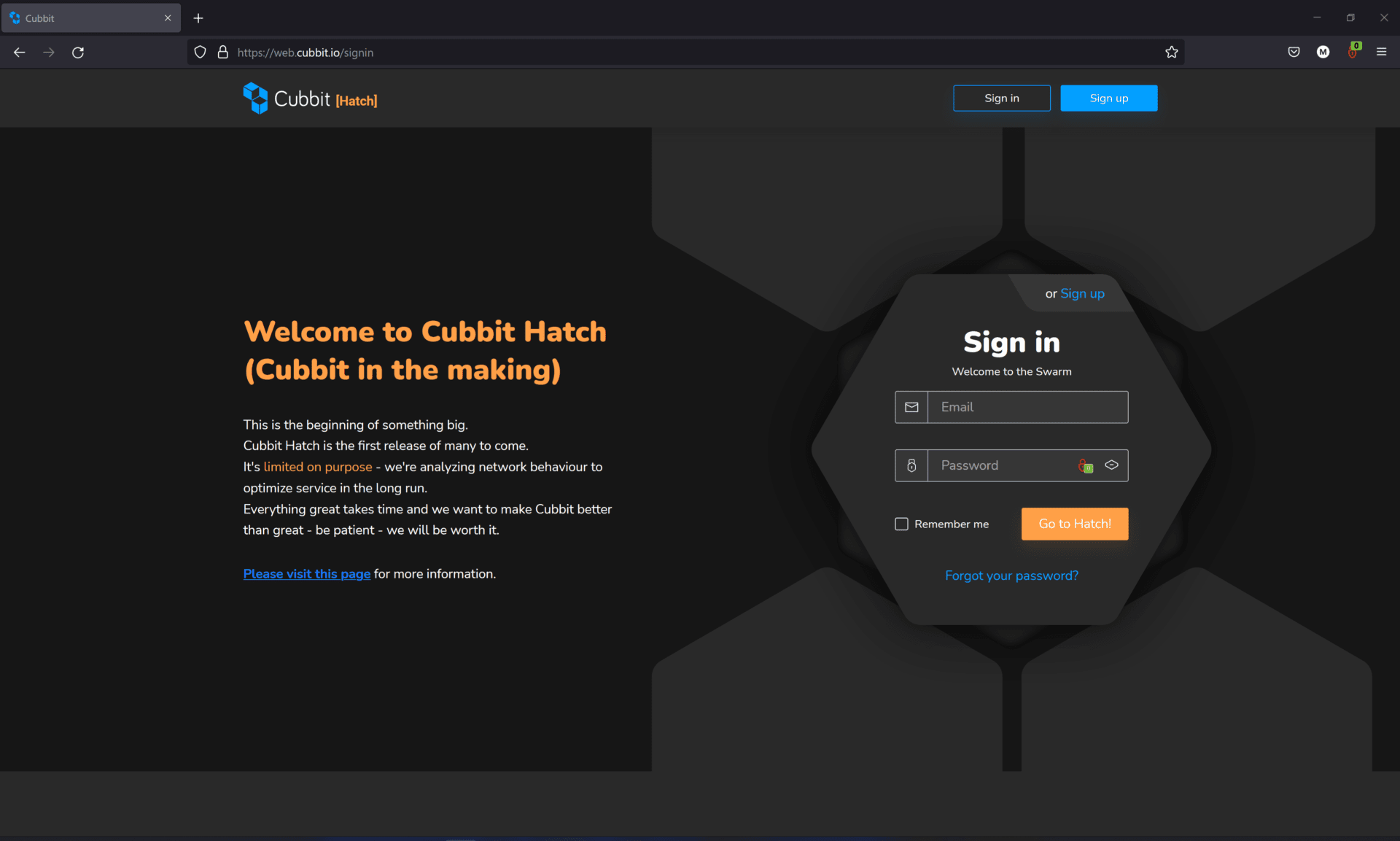
Task: Open the Firefox application menu
Action: pos(1382,52)
